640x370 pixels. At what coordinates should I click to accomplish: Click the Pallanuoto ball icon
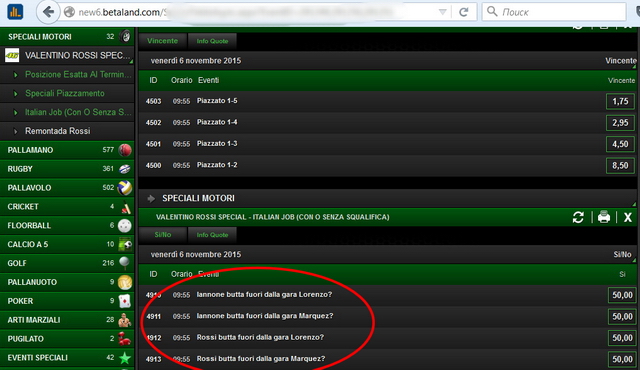125,282
